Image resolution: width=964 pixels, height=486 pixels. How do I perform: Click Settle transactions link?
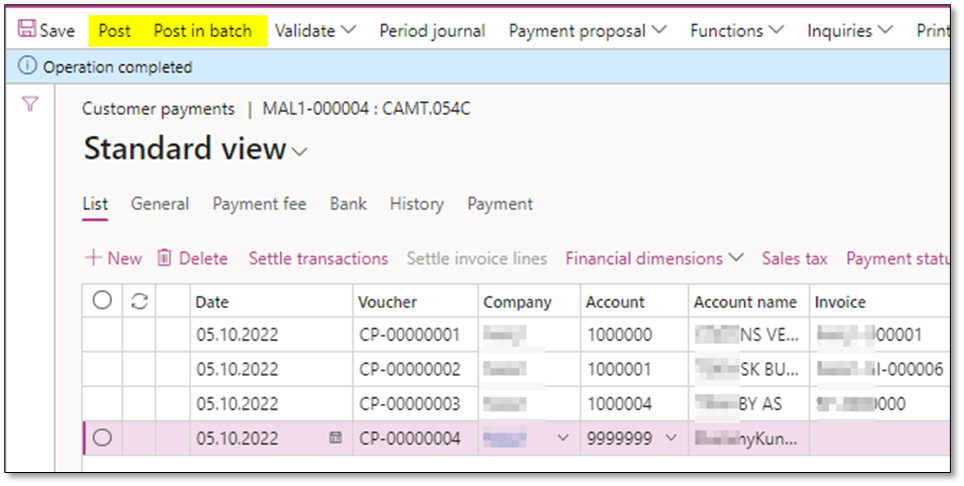click(318, 258)
